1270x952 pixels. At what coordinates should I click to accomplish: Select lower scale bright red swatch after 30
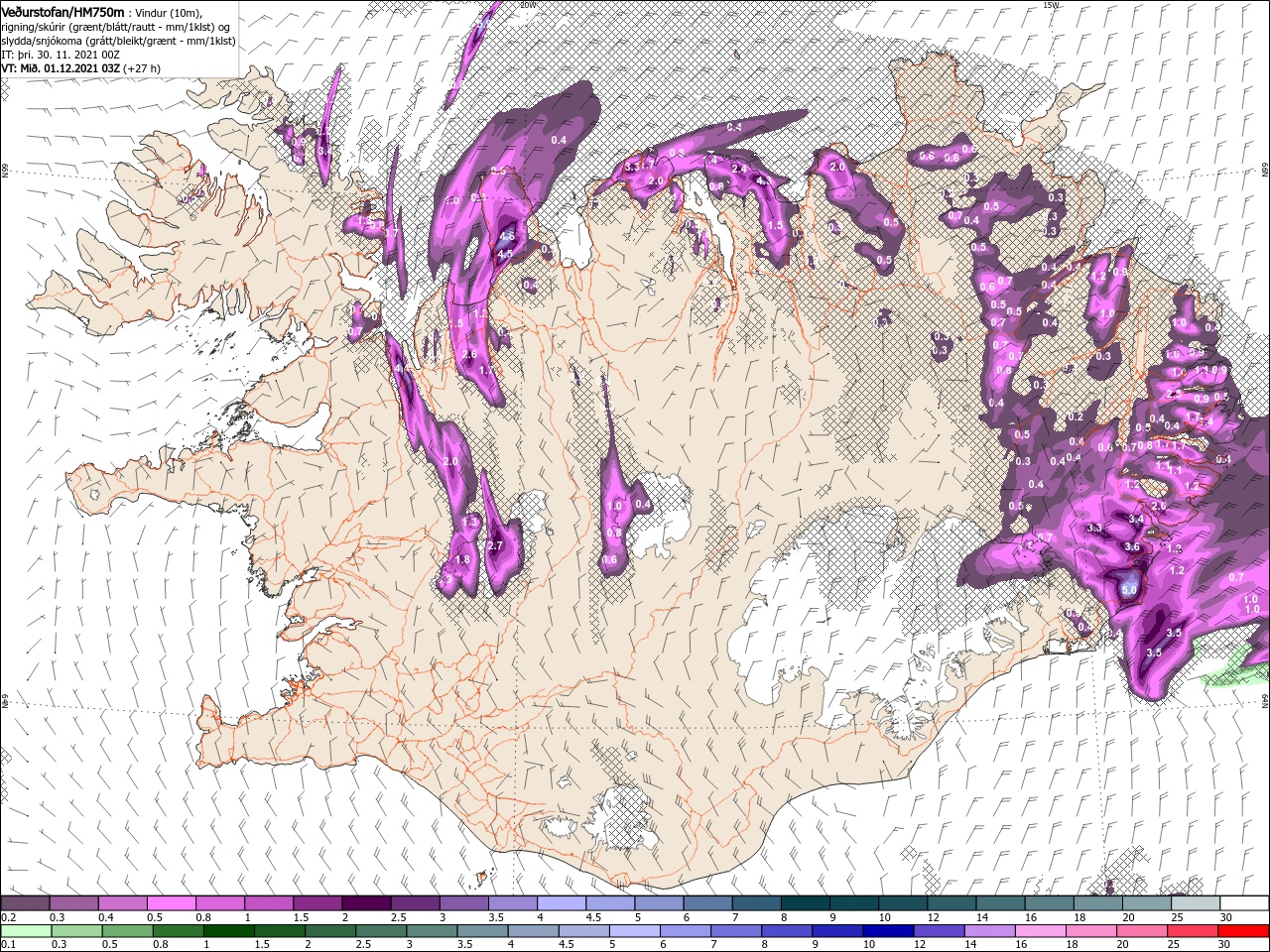(x=1244, y=931)
